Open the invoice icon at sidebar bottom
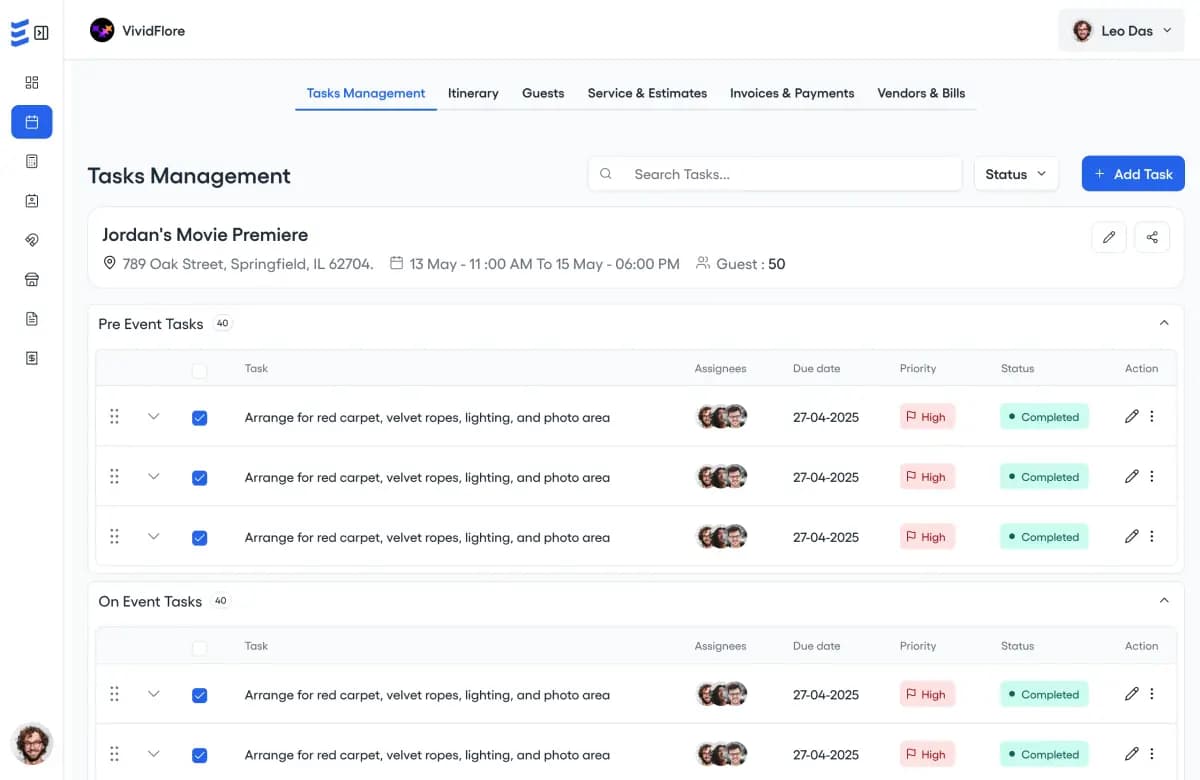1200x780 pixels. pyautogui.click(x=31, y=357)
